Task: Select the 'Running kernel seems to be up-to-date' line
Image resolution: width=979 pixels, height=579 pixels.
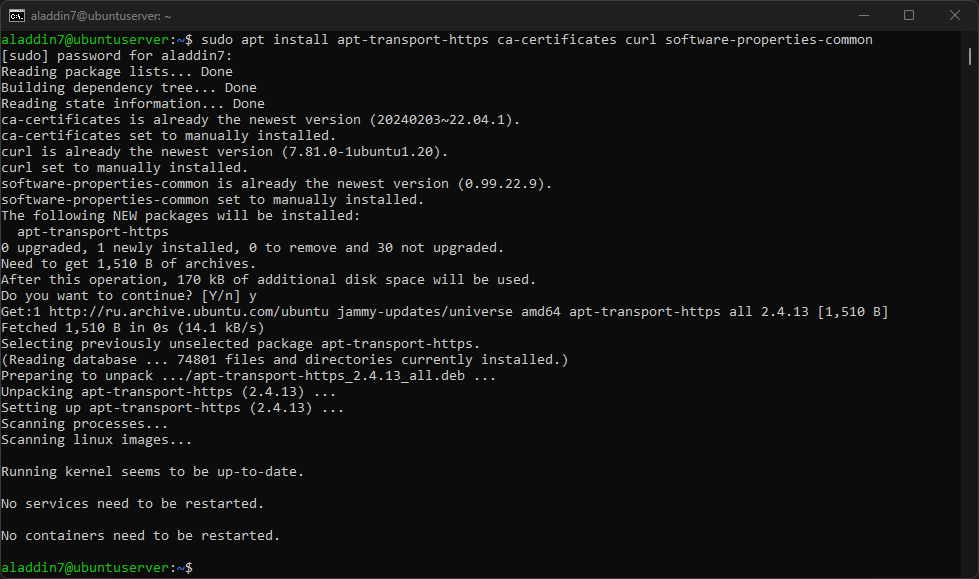Action: pos(152,472)
